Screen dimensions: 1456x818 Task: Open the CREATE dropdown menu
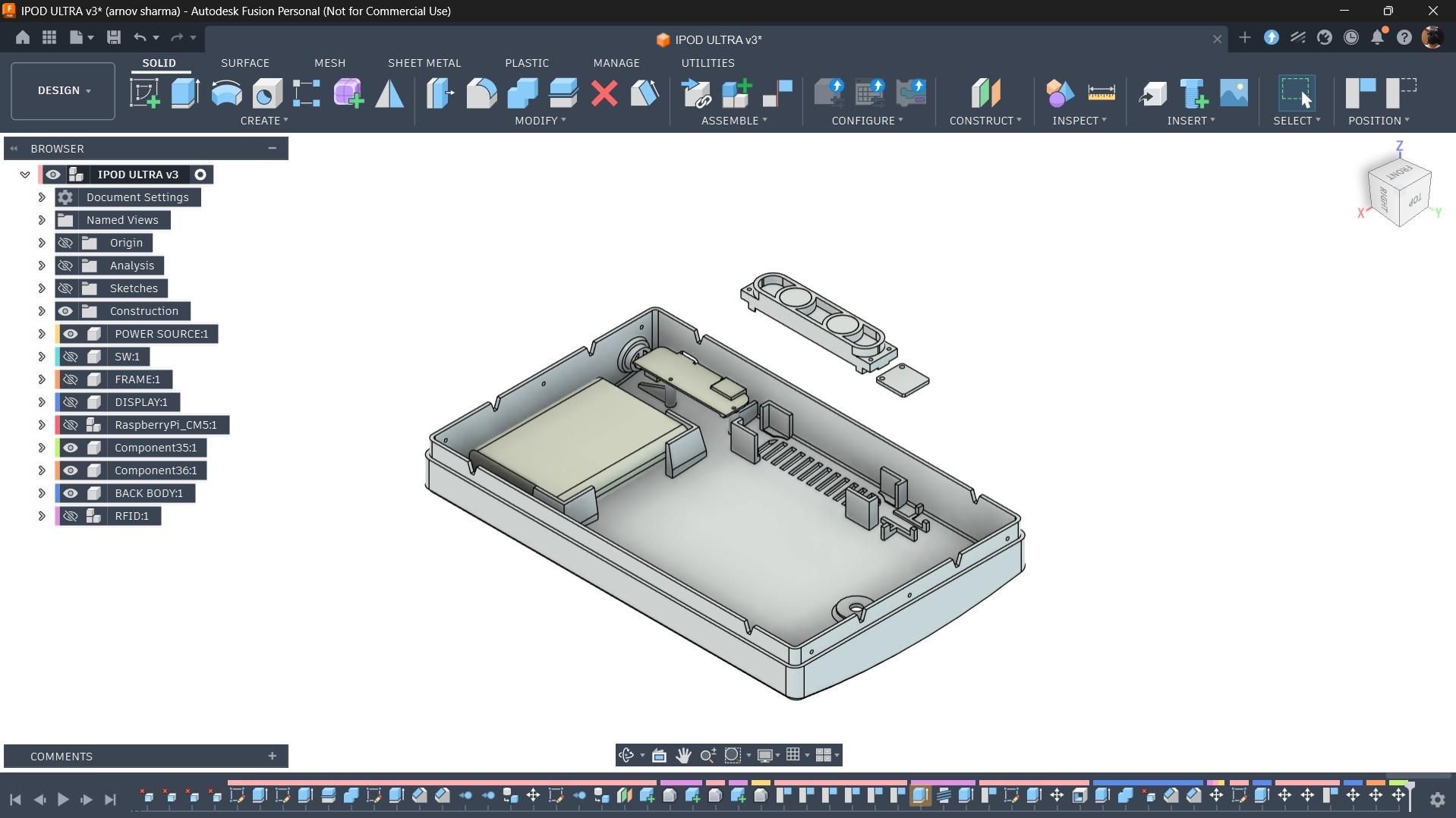(x=264, y=121)
